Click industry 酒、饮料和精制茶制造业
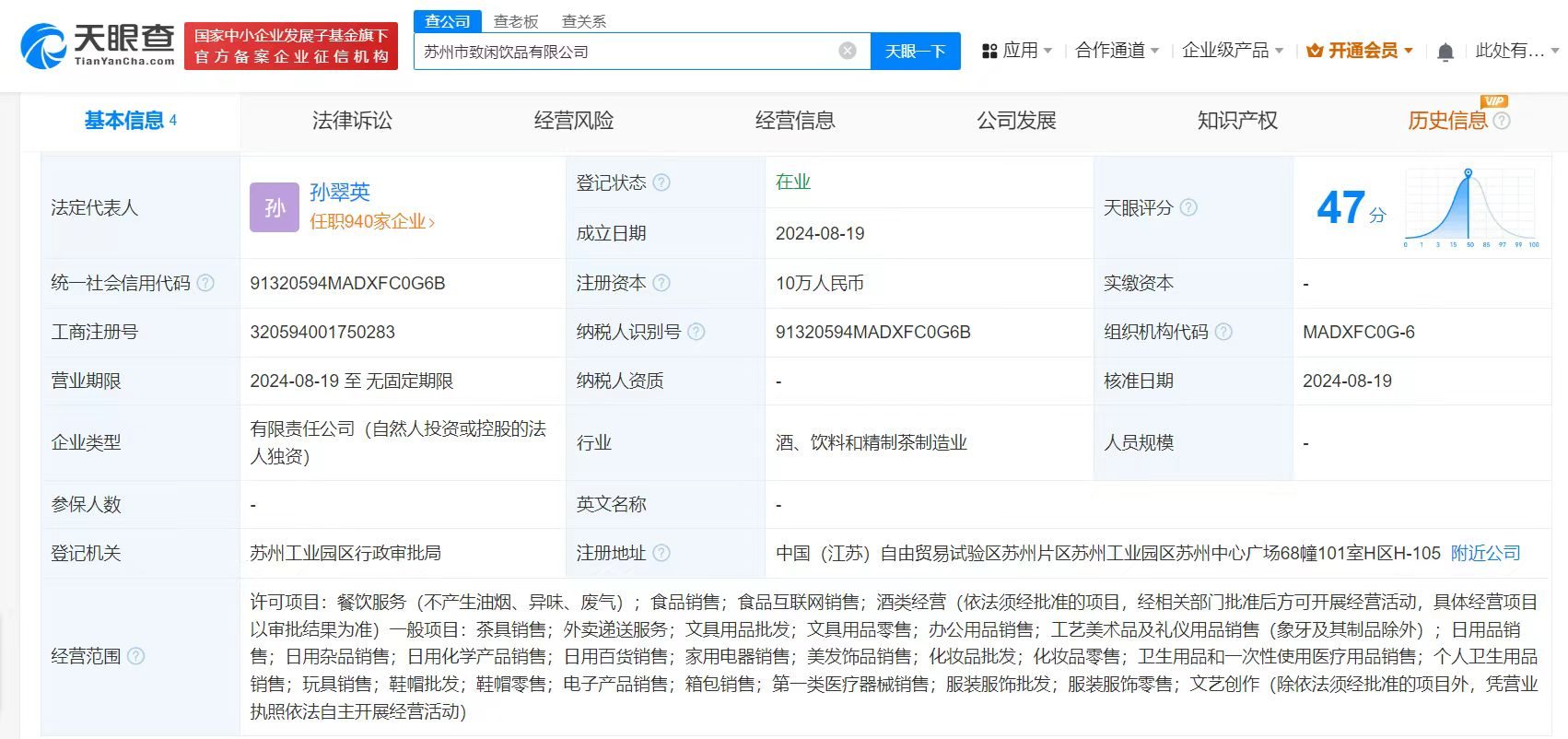The height and width of the screenshot is (739, 1568). (871, 442)
